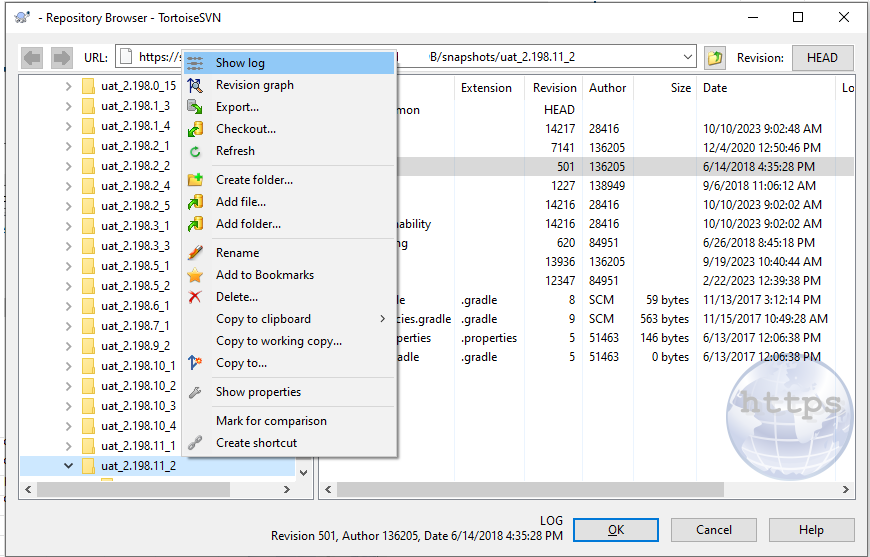This screenshot has height=557, width=870.
Task: Click the folder icon of uat_2.198.3_1
Action: tap(88, 226)
